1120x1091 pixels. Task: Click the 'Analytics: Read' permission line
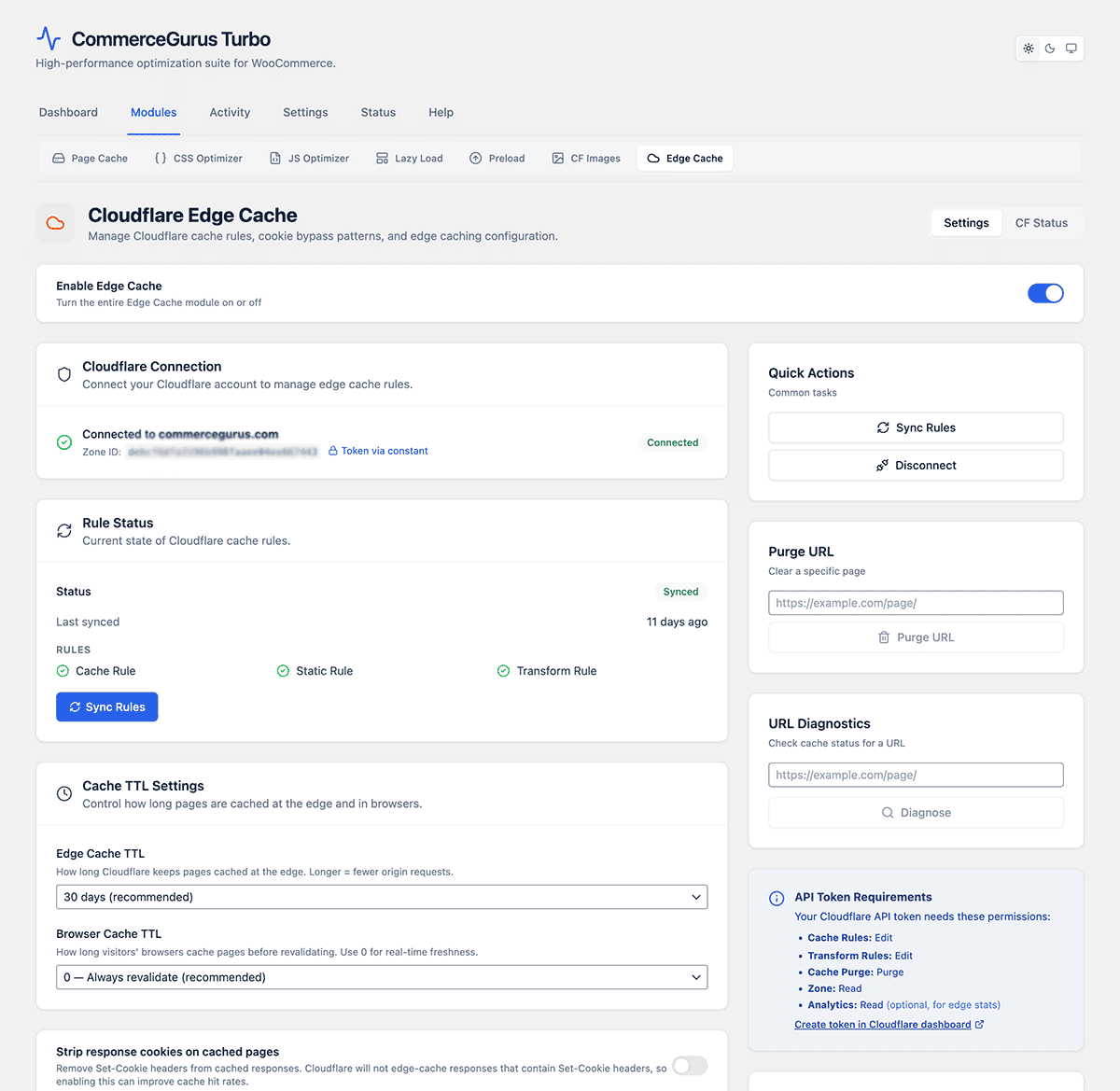903,1005
